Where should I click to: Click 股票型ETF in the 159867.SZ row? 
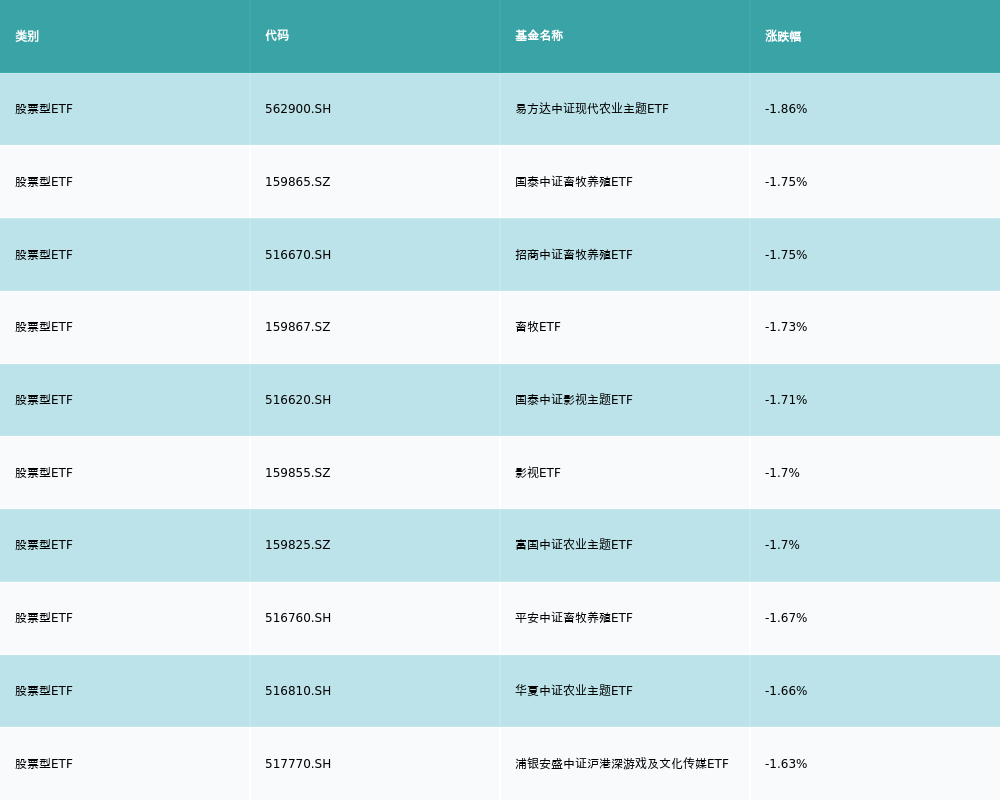44,327
